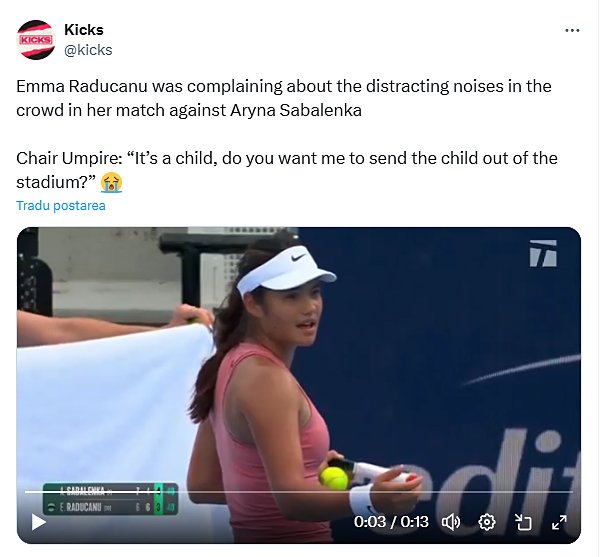Open the three-dot more options menu
The height and width of the screenshot is (557, 601).
(572, 30)
